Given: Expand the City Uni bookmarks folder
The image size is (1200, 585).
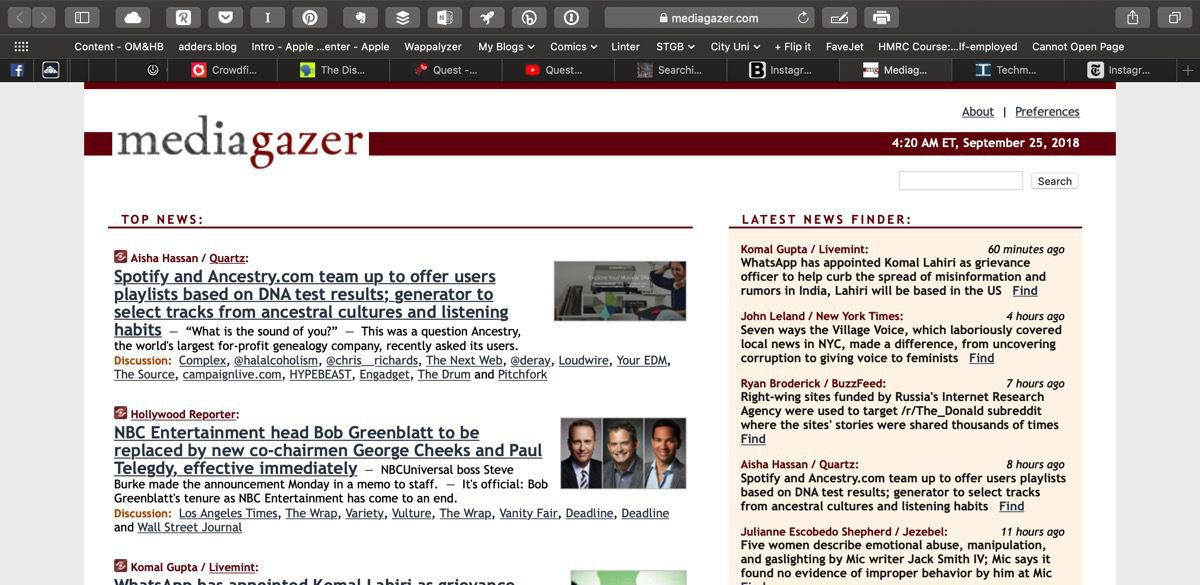Looking at the screenshot, I should (x=735, y=46).
